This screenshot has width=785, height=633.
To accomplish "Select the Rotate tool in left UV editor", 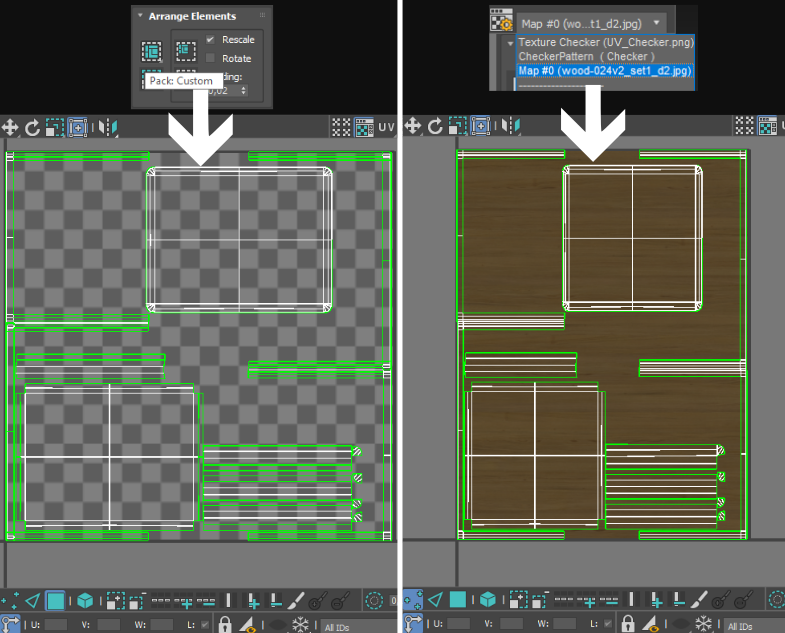I will 32,127.
